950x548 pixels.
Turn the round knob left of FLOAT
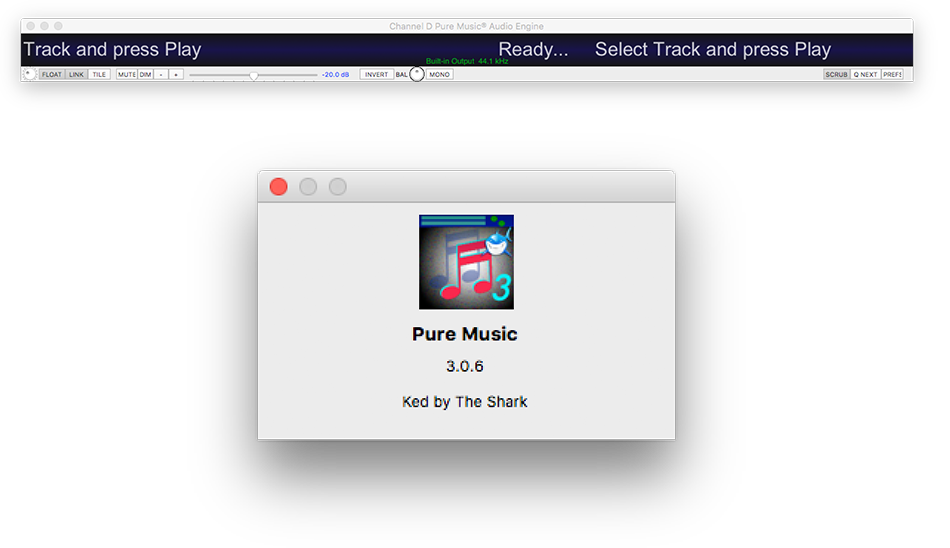[29, 74]
